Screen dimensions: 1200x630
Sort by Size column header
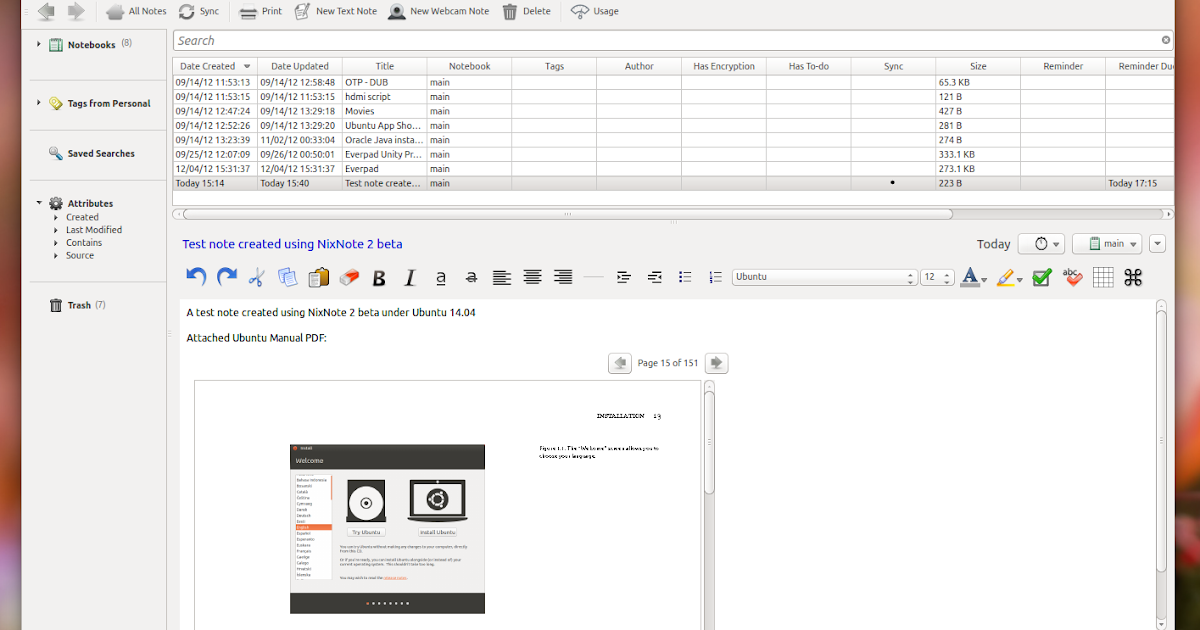pyautogui.click(x=978, y=66)
